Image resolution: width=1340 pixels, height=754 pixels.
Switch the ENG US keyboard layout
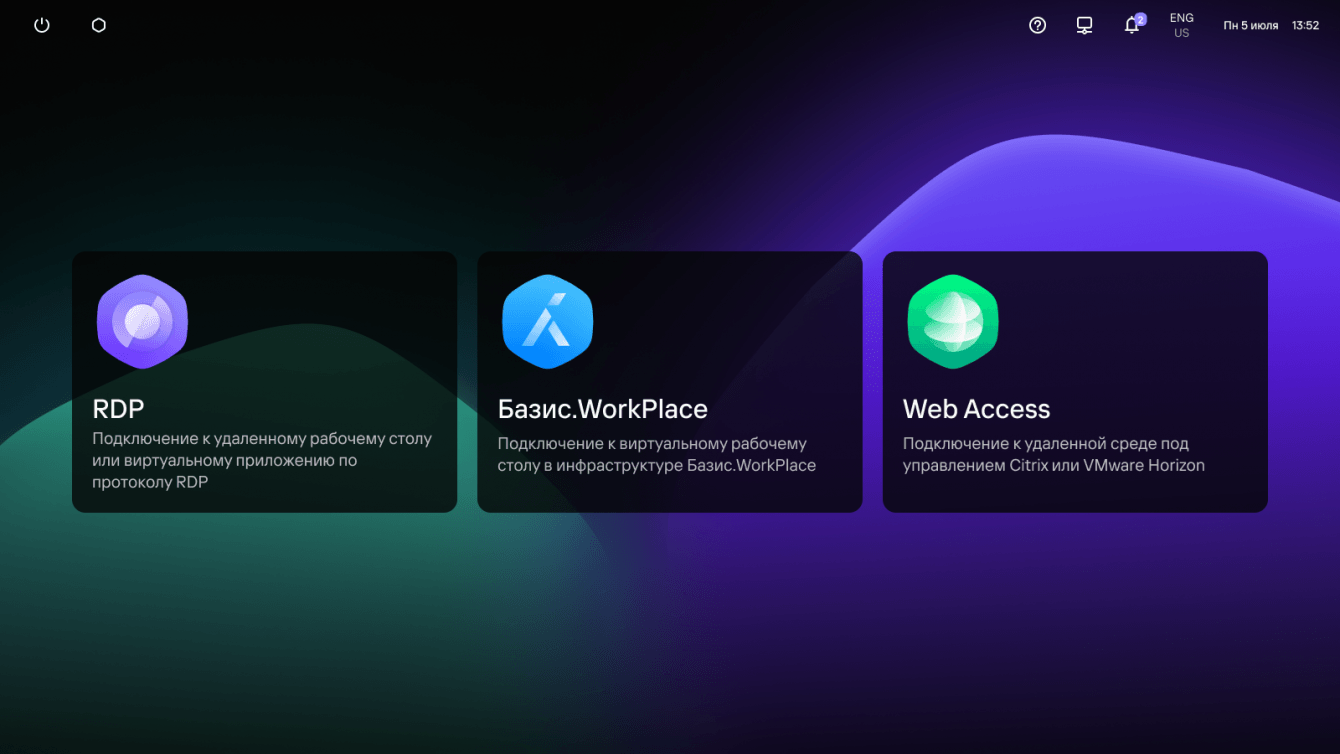[1181, 25]
